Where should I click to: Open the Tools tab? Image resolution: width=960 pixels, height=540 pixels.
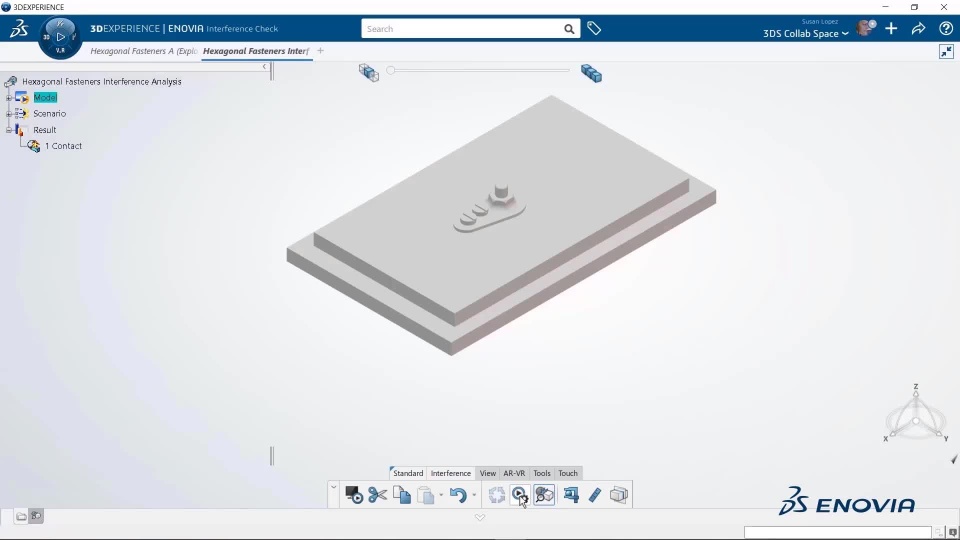pos(542,473)
